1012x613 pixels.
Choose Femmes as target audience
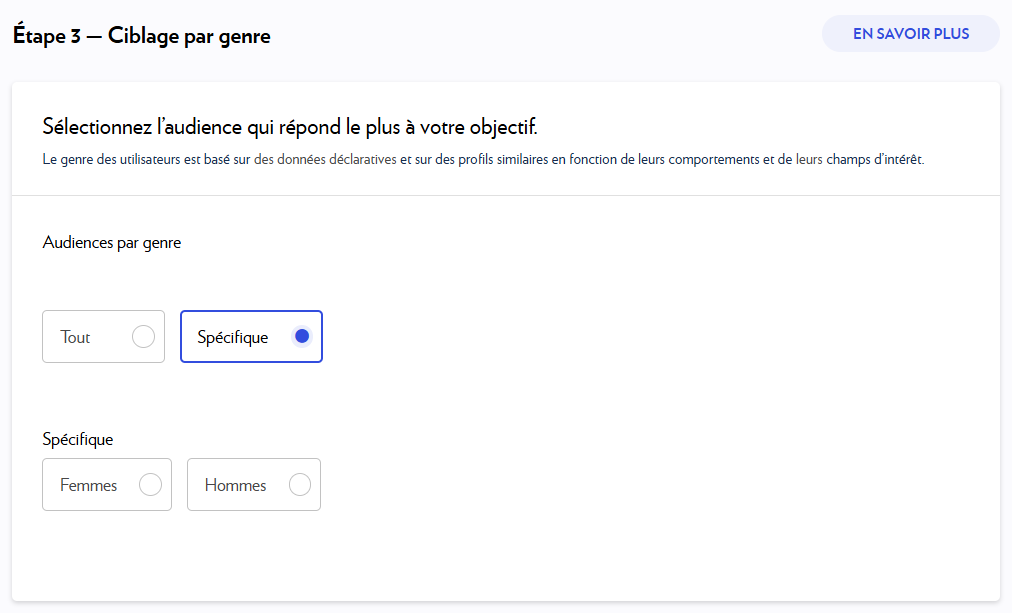[x=107, y=484]
